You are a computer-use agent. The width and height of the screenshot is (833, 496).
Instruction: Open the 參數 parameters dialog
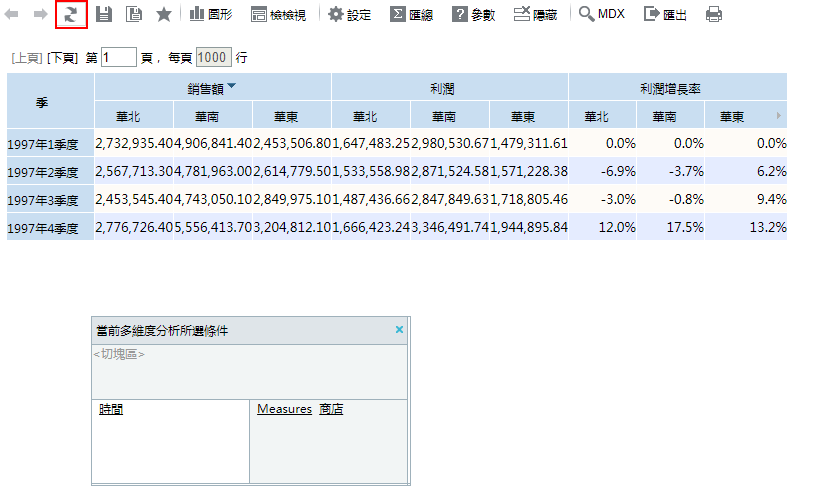[x=473, y=15]
